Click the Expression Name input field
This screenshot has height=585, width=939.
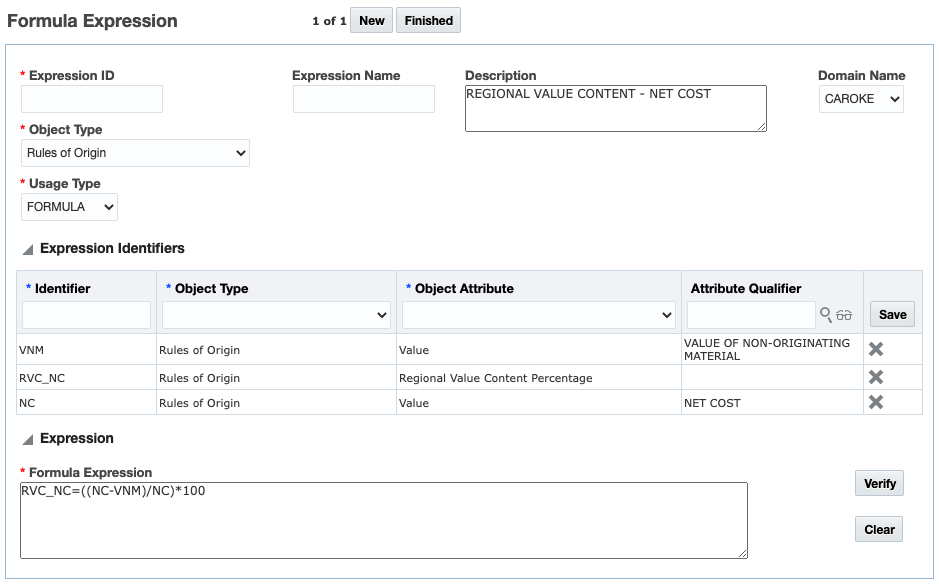click(363, 99)
